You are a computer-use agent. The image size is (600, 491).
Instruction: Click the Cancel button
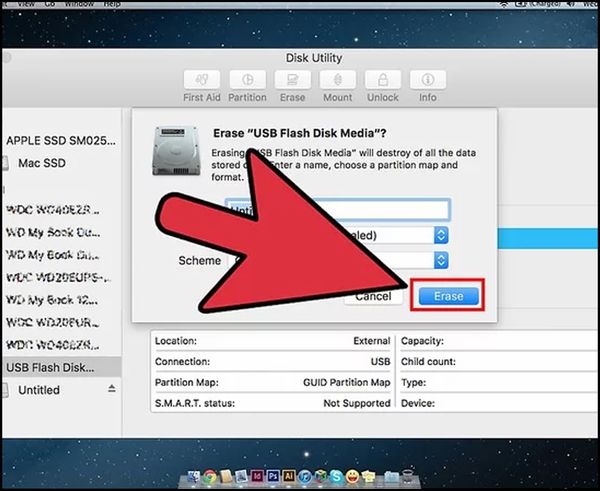click(372, 297)
